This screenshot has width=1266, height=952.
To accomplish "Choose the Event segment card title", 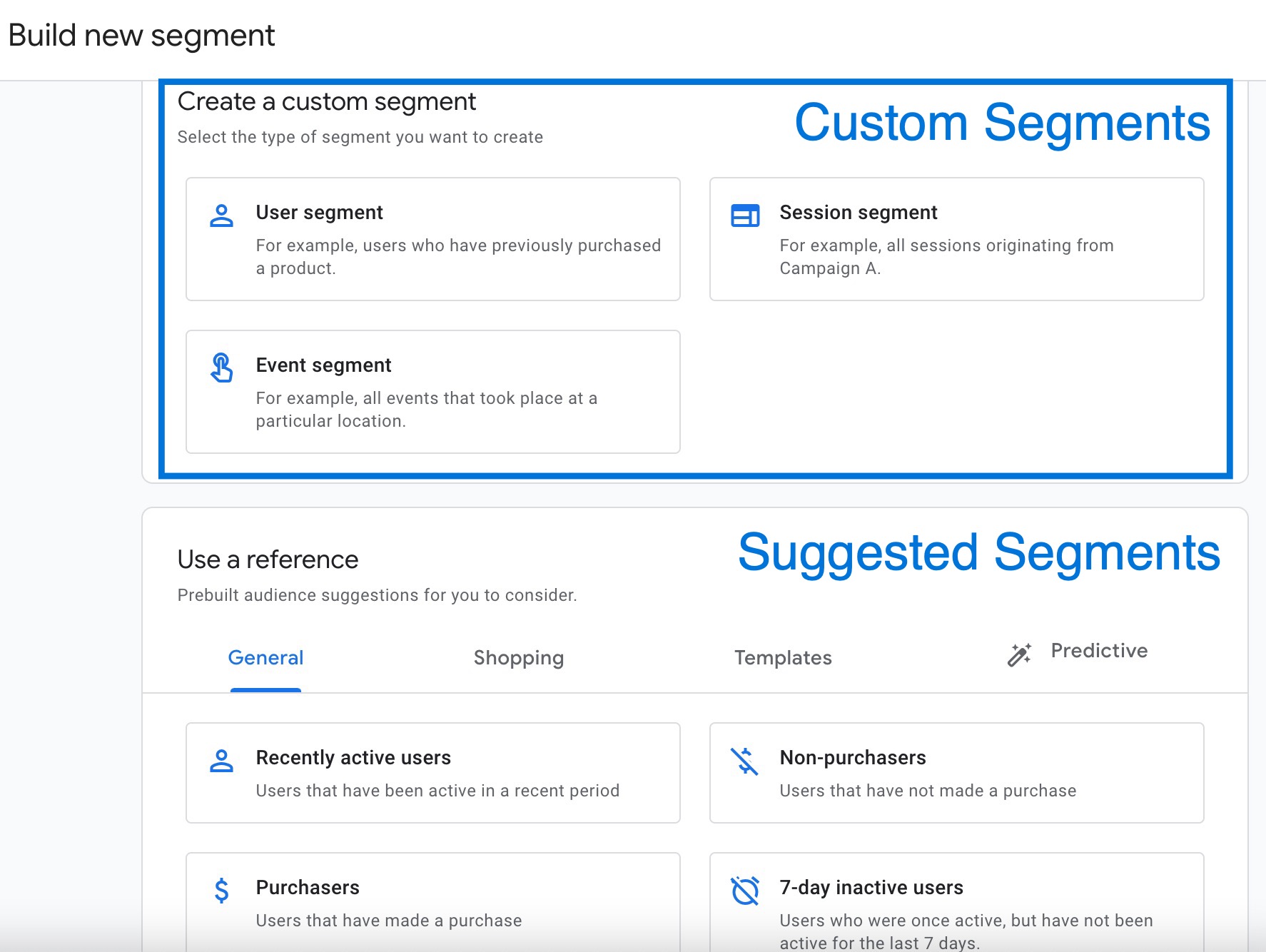I will coord(323,365).
